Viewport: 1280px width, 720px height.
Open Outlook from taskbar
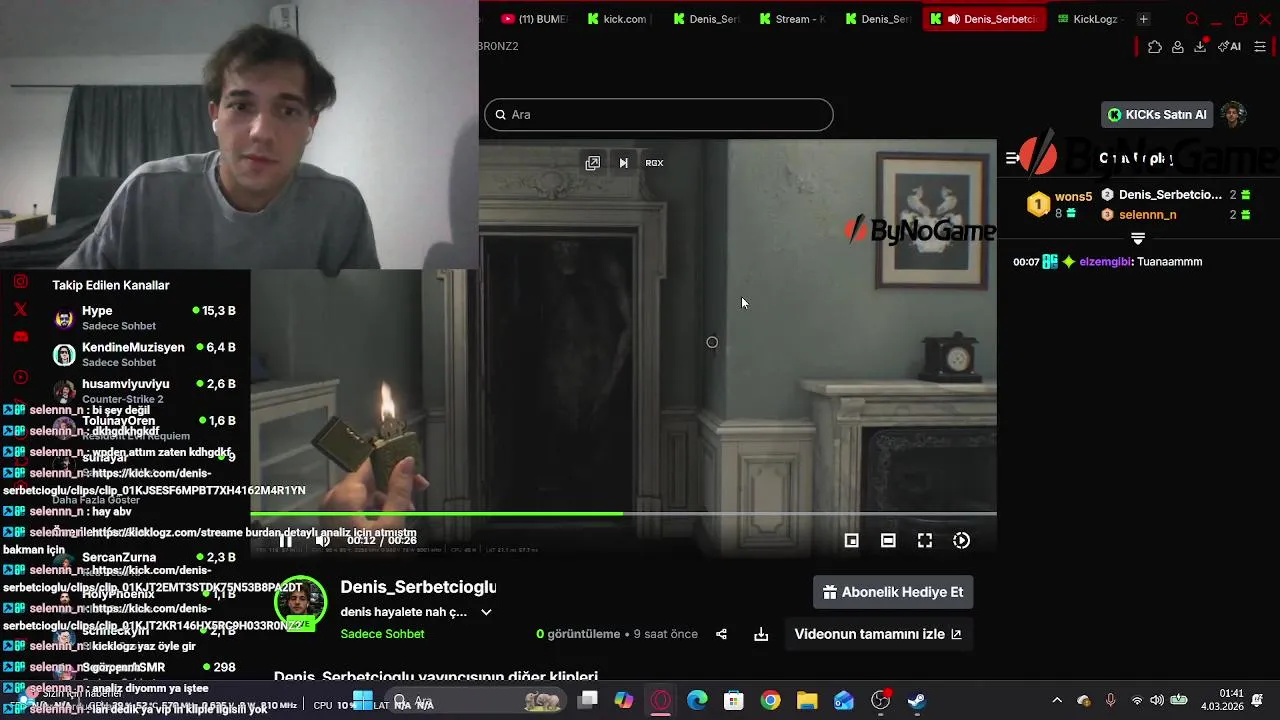pyautogui.click(x=844, y=701)
